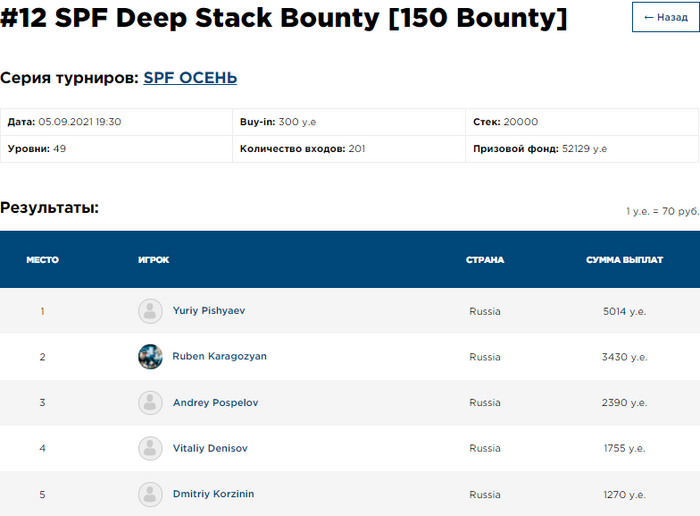
Task: Click the МЕСТО column header
Action: pyautogui.click(x=42, y=260)
